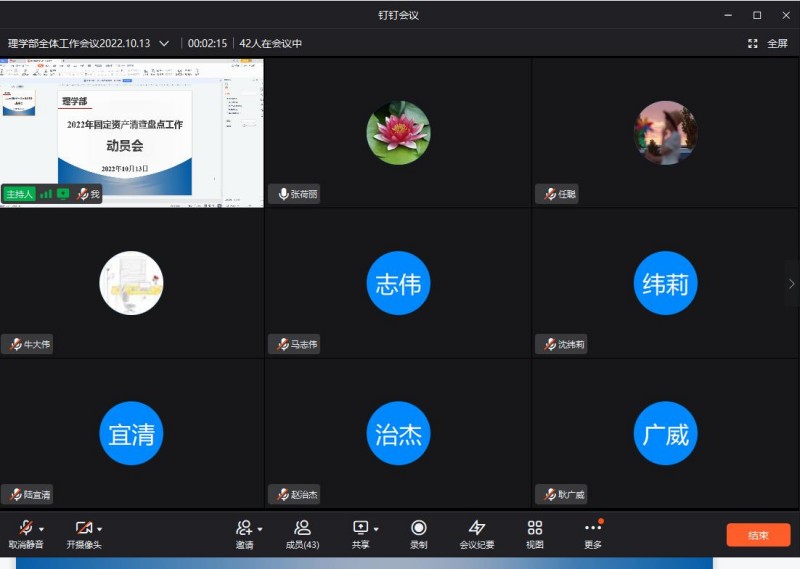
Task: Open the 成员(43) members list
Action: (x=302, y=533)
